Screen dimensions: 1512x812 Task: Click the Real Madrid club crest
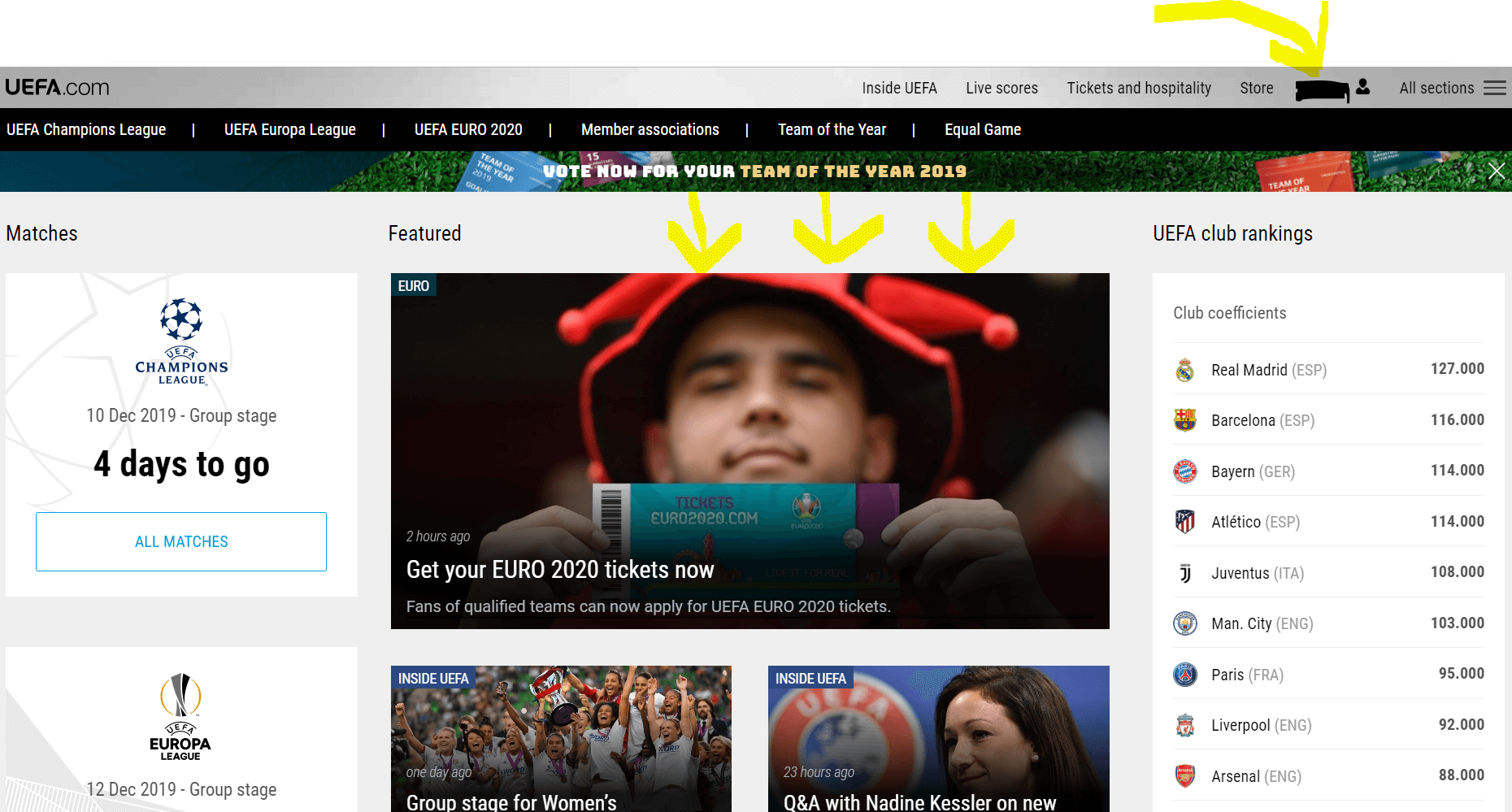[x=1185, y=370]
